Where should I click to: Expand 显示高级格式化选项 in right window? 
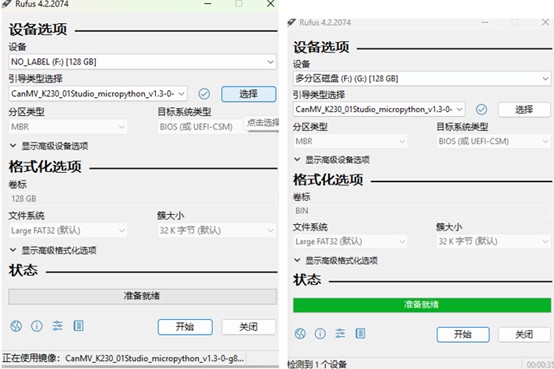tap(336, 261)
